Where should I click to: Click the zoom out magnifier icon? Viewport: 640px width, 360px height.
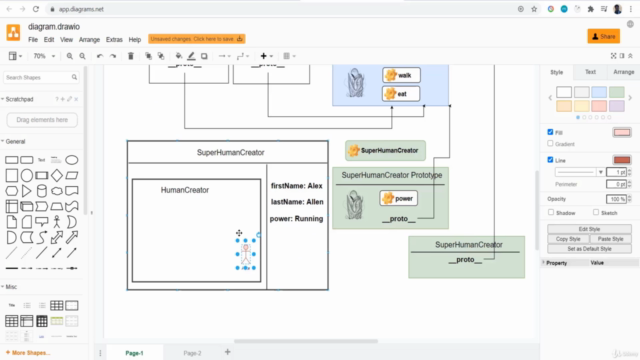pyautogui.click(x=82, y=56)
